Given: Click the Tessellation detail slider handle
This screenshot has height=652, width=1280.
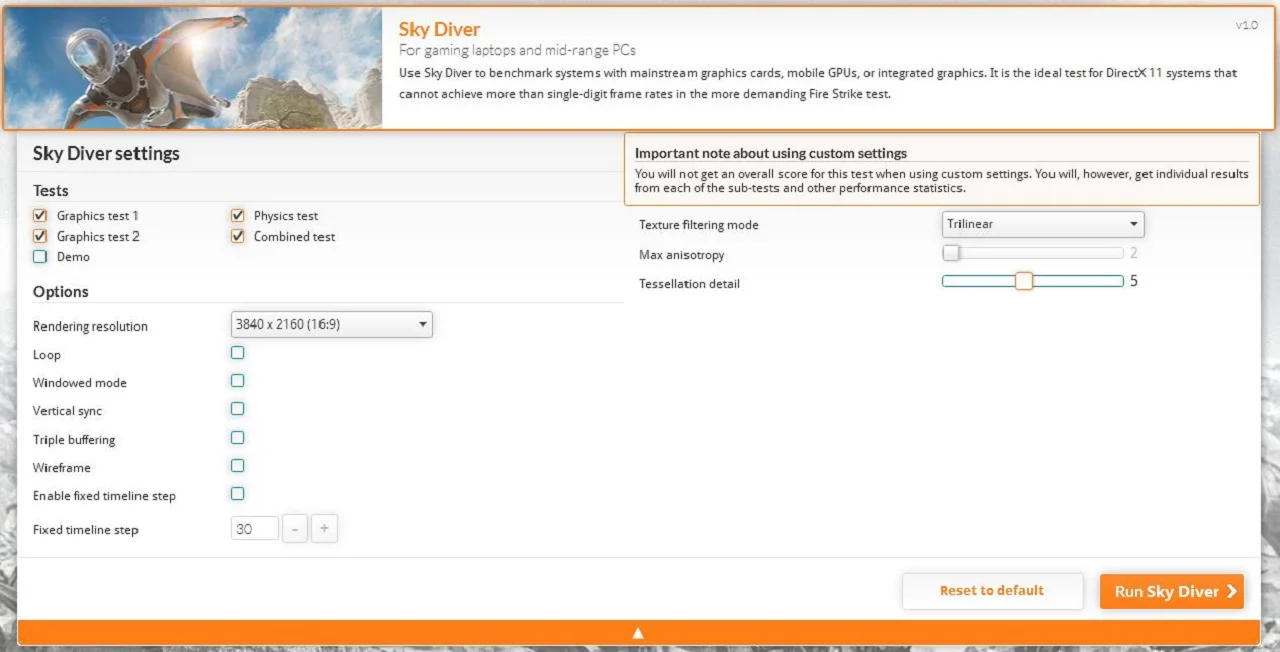Looking at the screenshot, I should tap(1023, 281).
